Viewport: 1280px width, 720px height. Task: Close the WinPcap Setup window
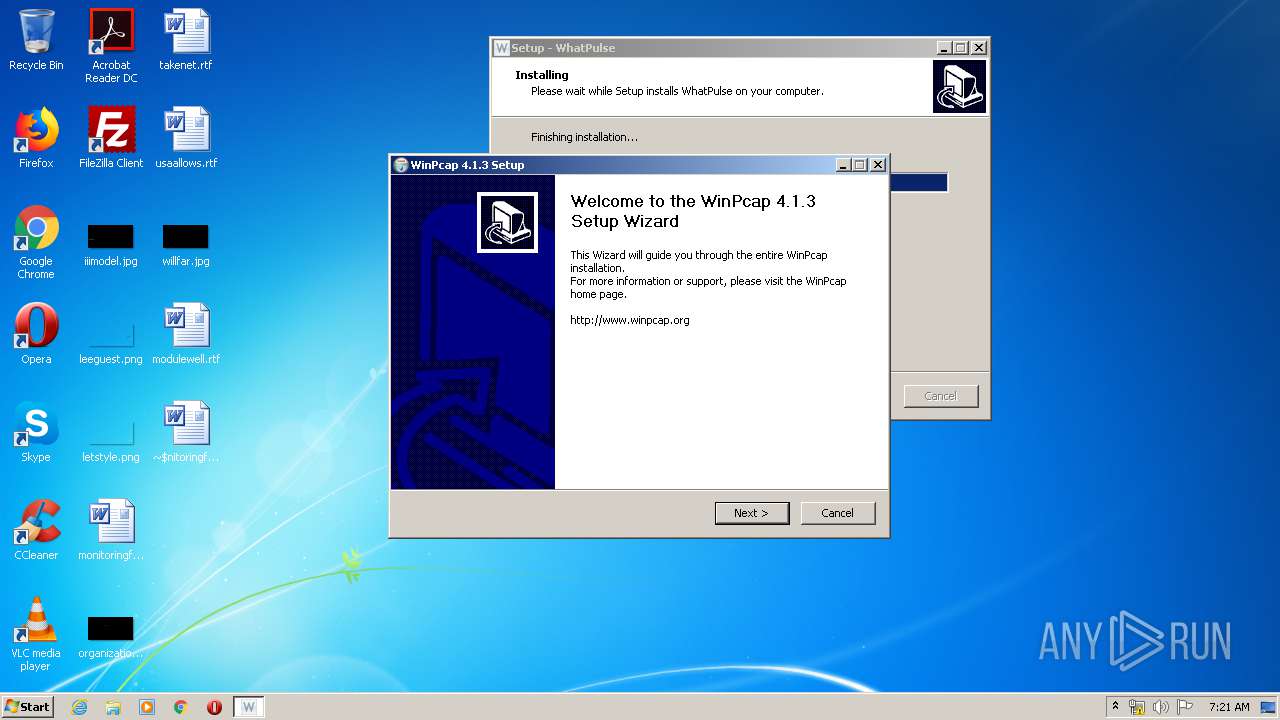pyautogui.click(x=878, y=165)
